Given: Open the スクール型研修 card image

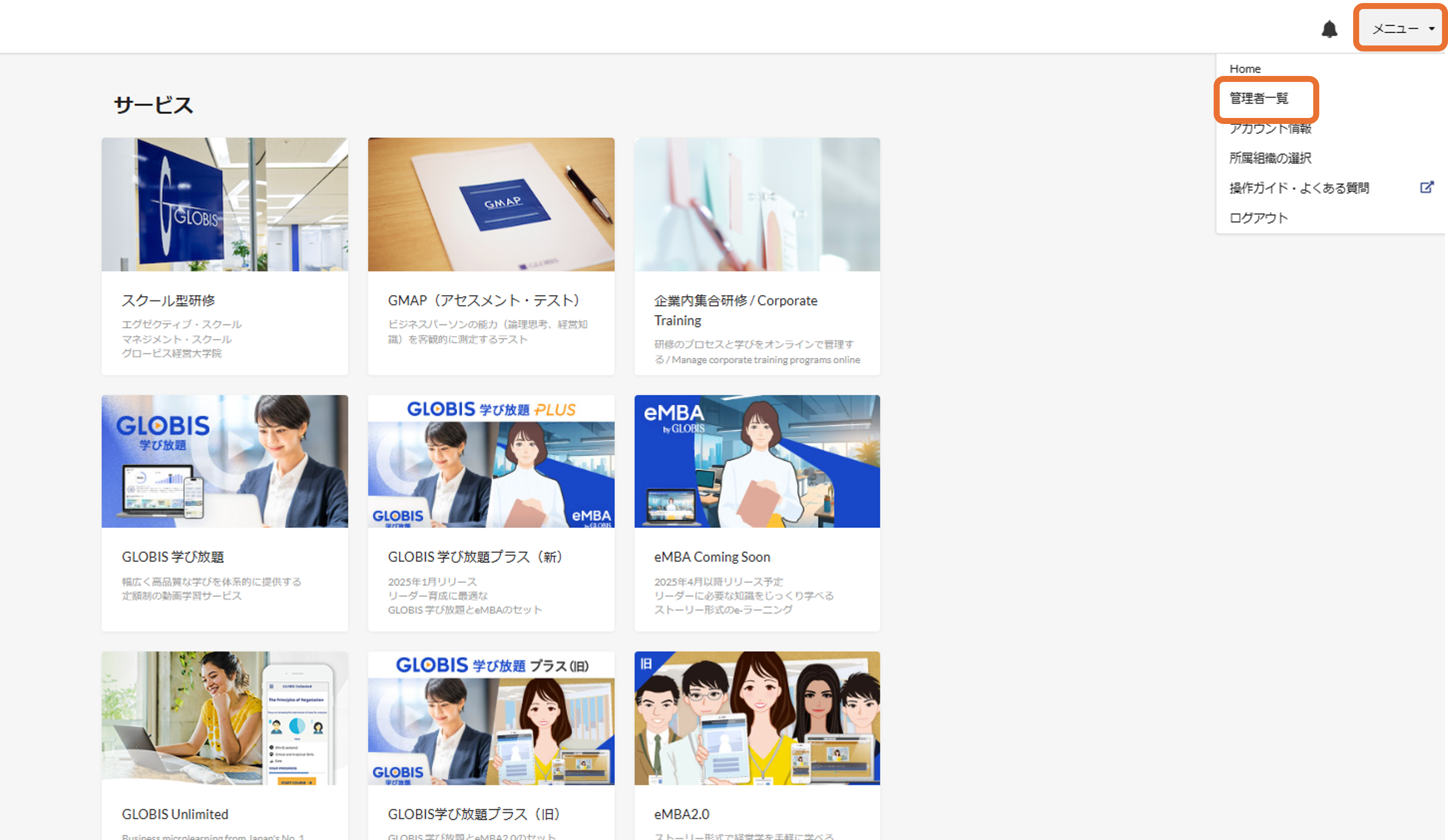Looking at the screenshot, I should pos(225,204).
